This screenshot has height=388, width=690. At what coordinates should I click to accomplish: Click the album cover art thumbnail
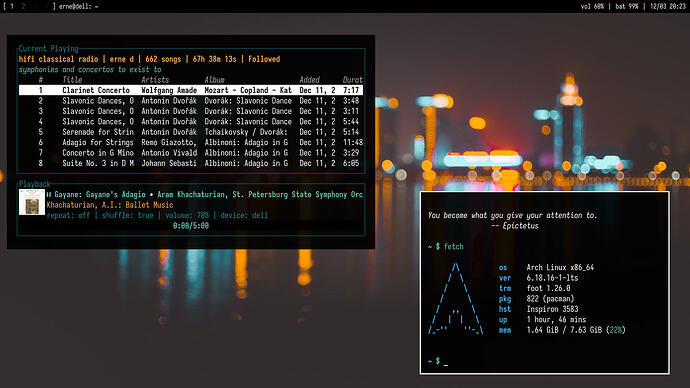click(x=32, y=202)
